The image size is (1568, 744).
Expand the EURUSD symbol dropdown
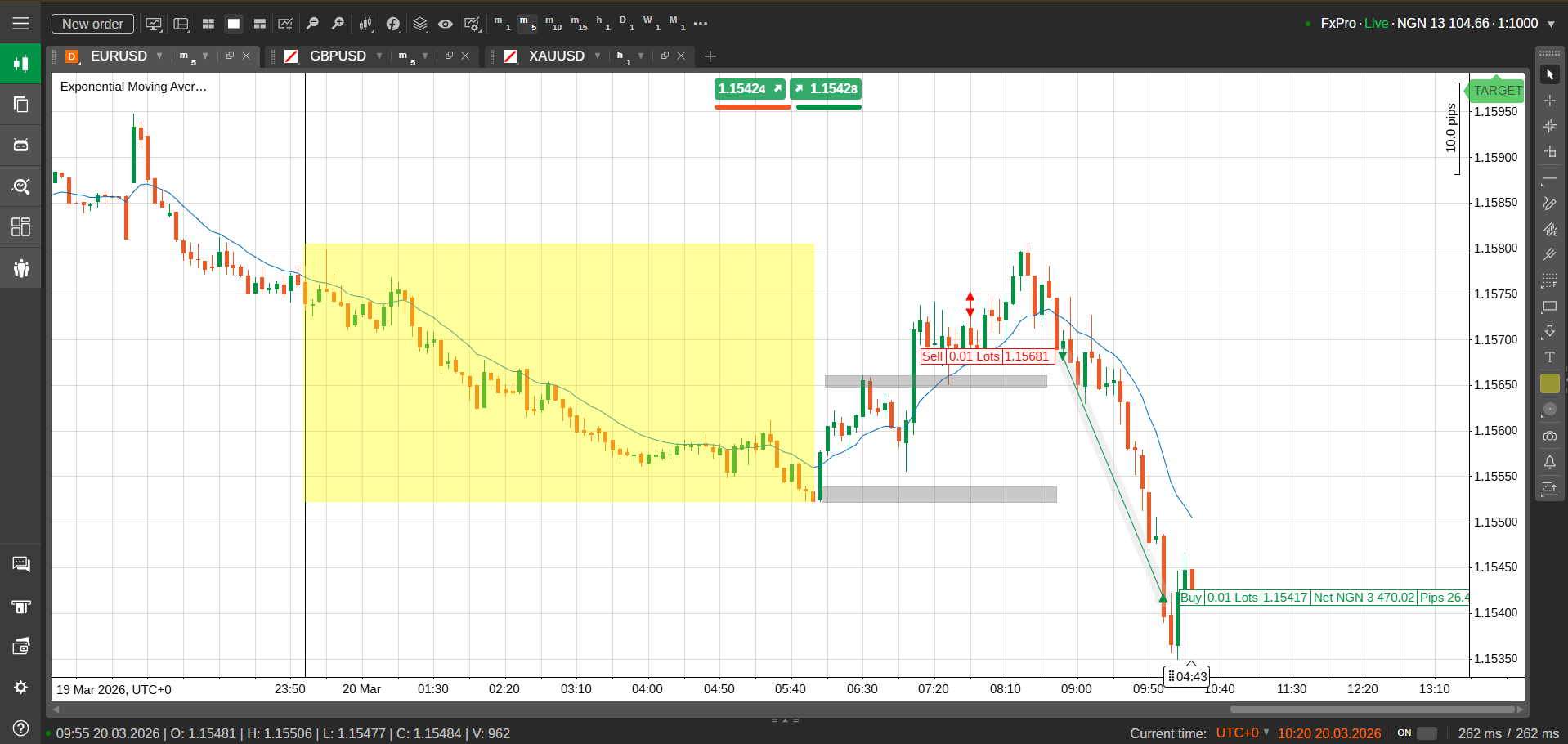(159, 56)
